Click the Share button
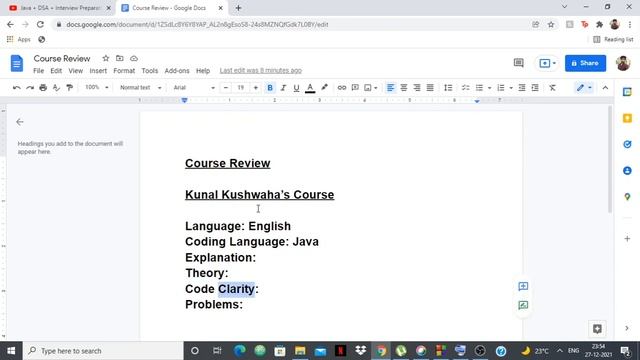 pos(585,63)
